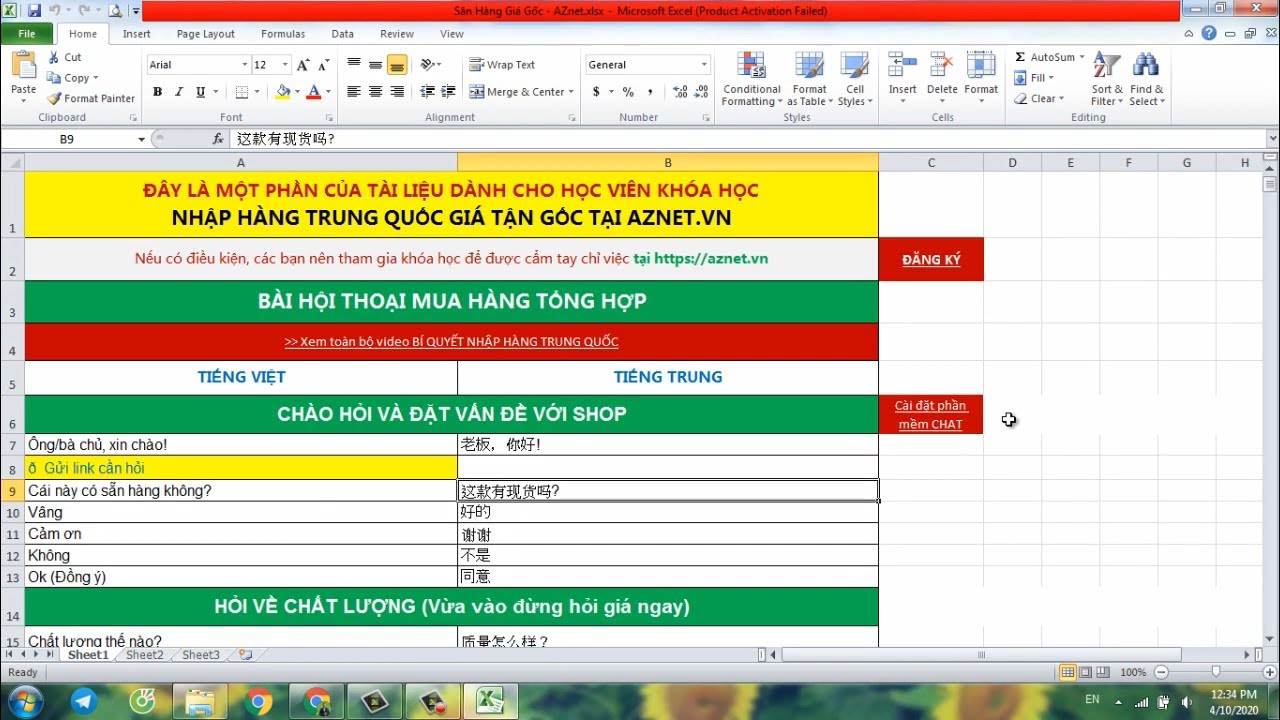
Task: Apply Accounting dollar number format
Action: click(x=596, y=92)
